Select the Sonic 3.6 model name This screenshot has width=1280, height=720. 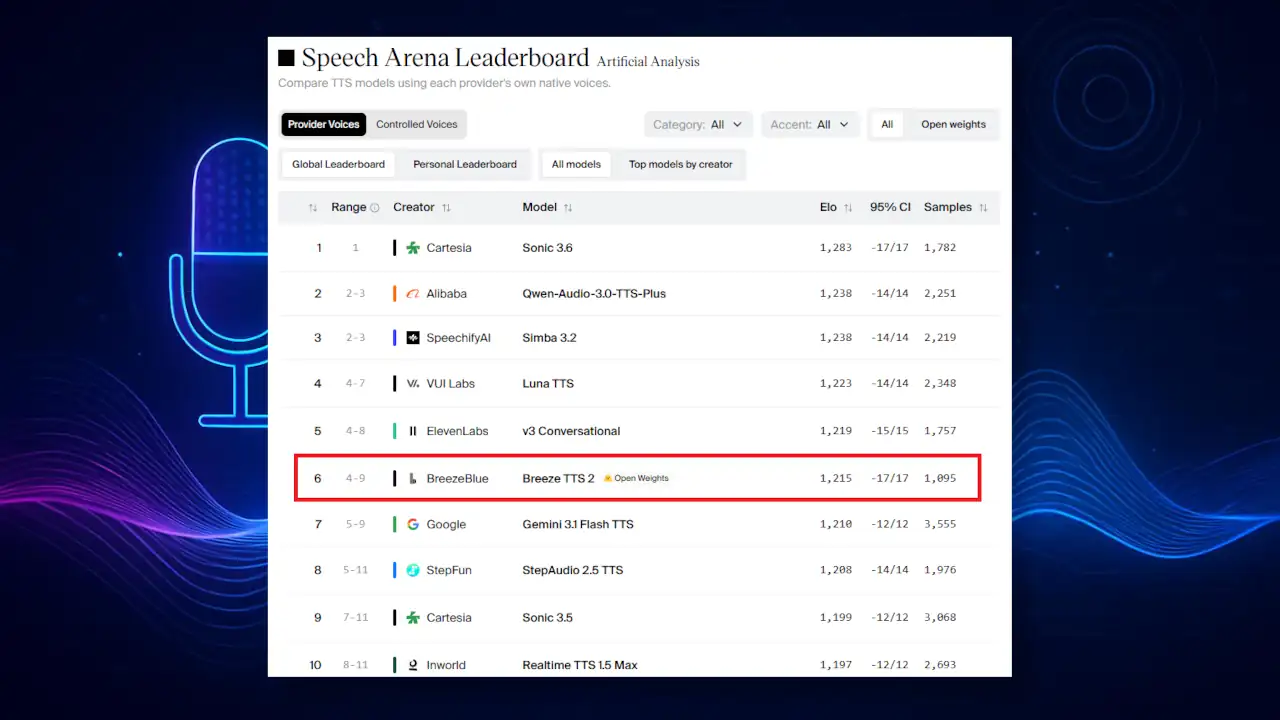point(548,248)
